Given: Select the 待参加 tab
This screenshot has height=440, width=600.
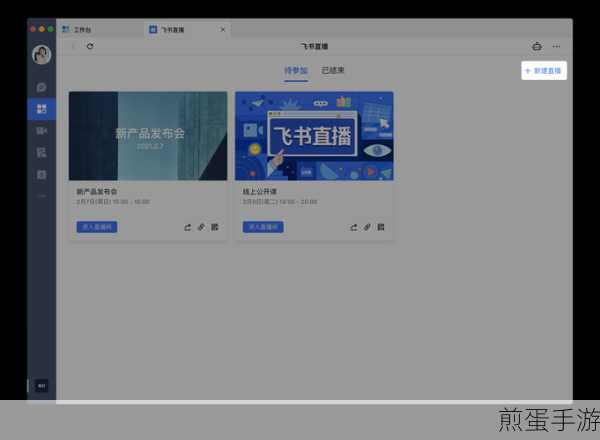Looking at the screenshot, I should (296, 70).
